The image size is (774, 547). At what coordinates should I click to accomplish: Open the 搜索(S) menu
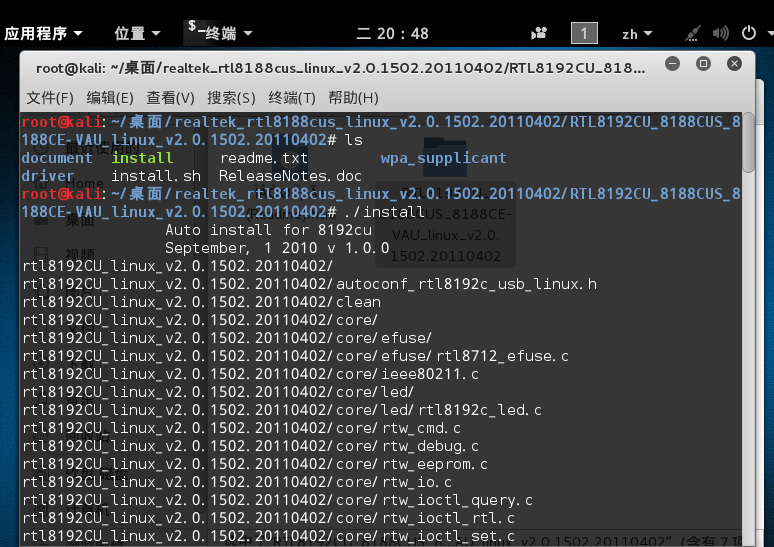pos(232,98)
